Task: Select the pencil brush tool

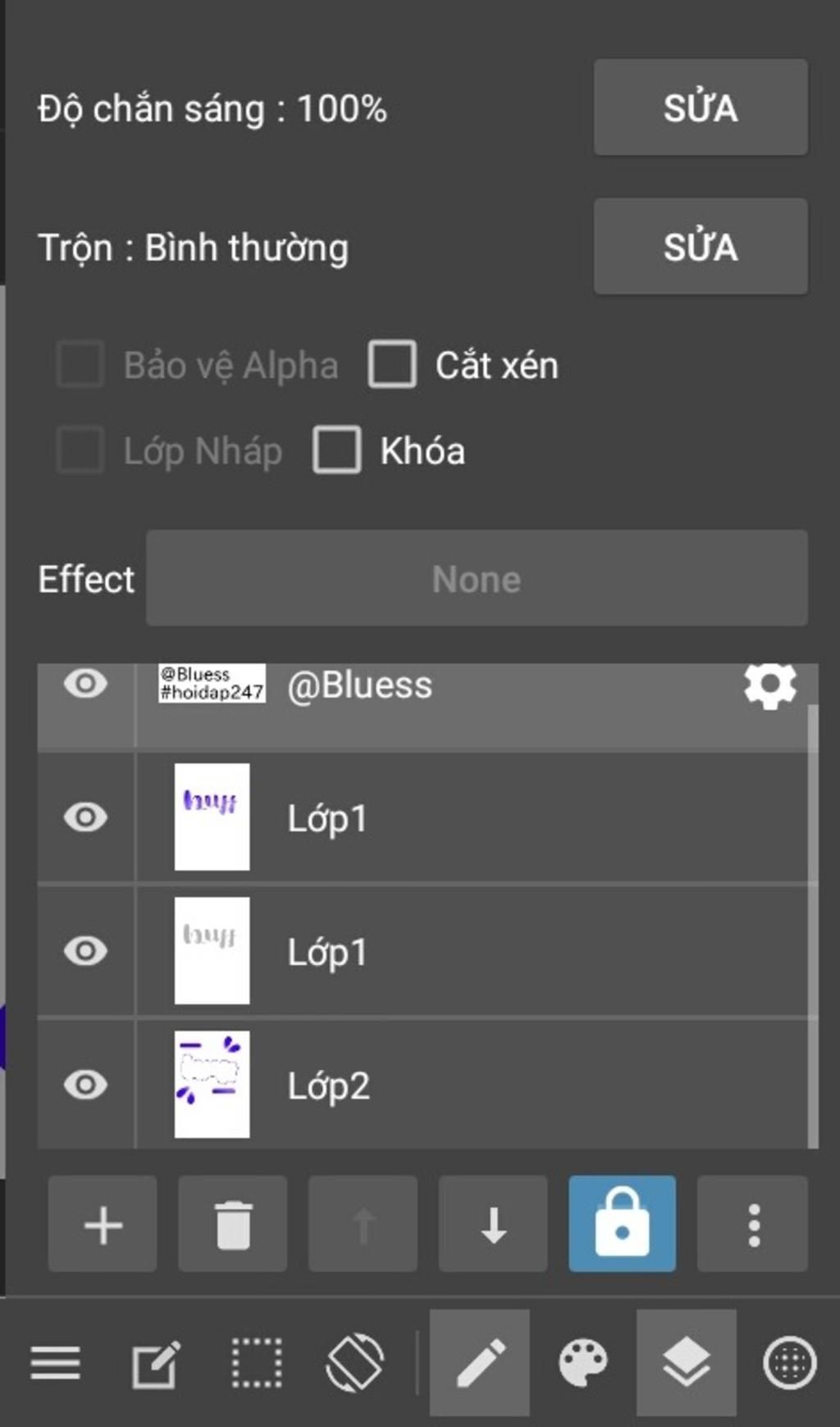Action: [480, 1363]
